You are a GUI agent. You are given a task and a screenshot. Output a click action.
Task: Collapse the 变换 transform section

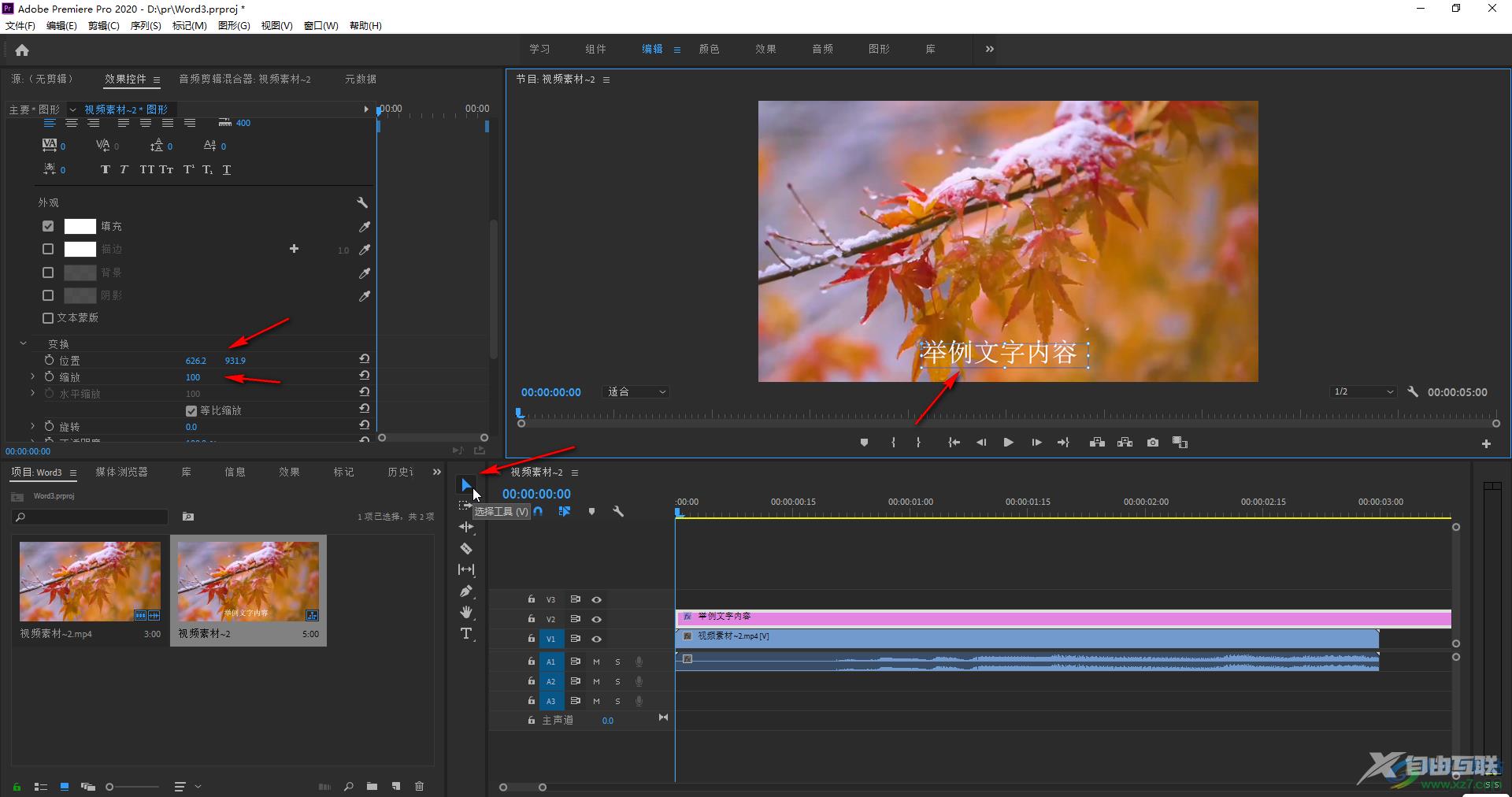tap(24, 343)
